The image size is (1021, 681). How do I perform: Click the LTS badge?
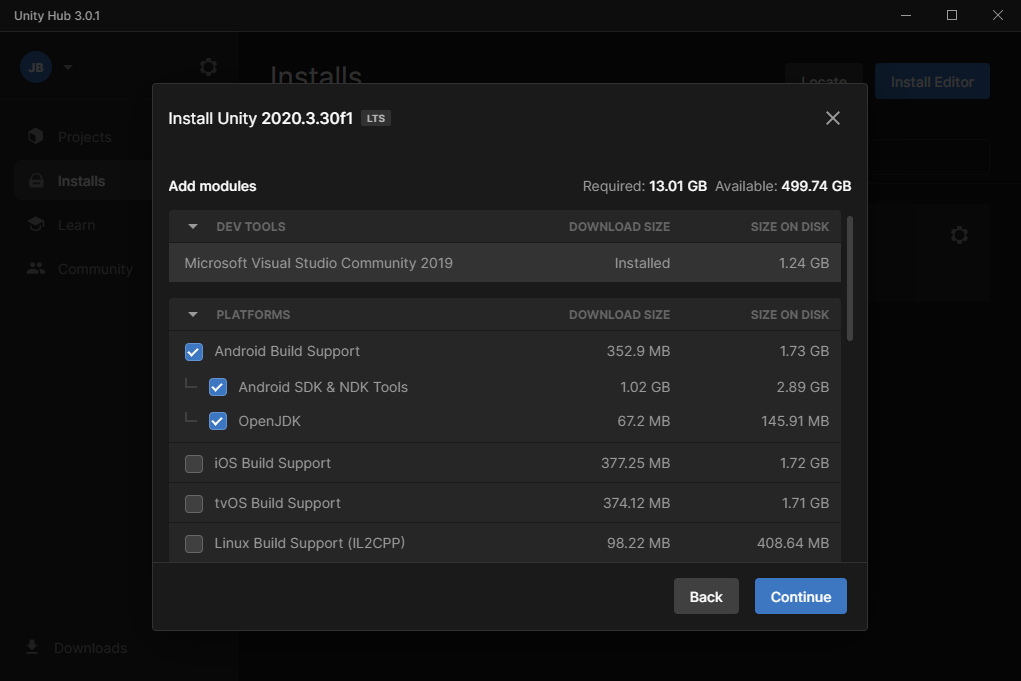[x=376, y=118]
